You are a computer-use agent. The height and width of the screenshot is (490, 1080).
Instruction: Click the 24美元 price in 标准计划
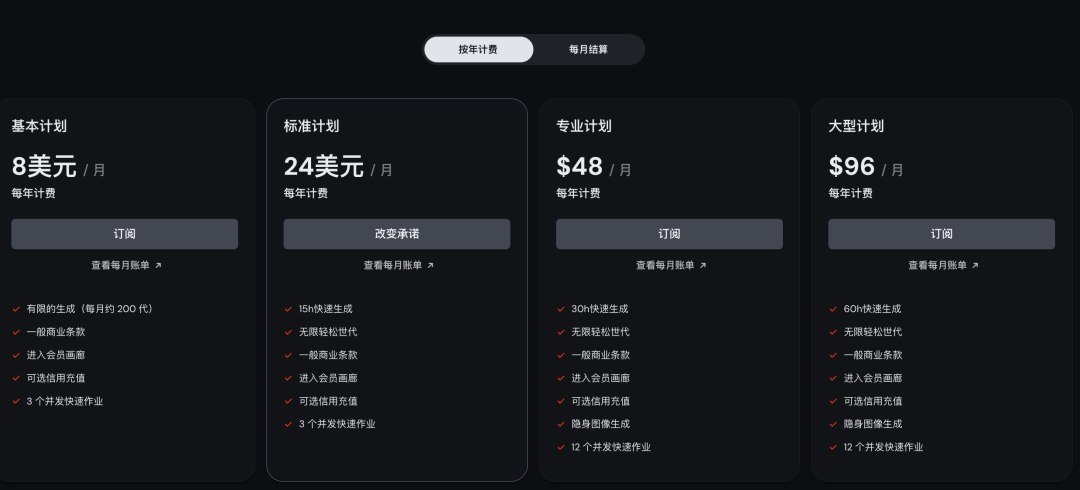(x=324, y=166)
